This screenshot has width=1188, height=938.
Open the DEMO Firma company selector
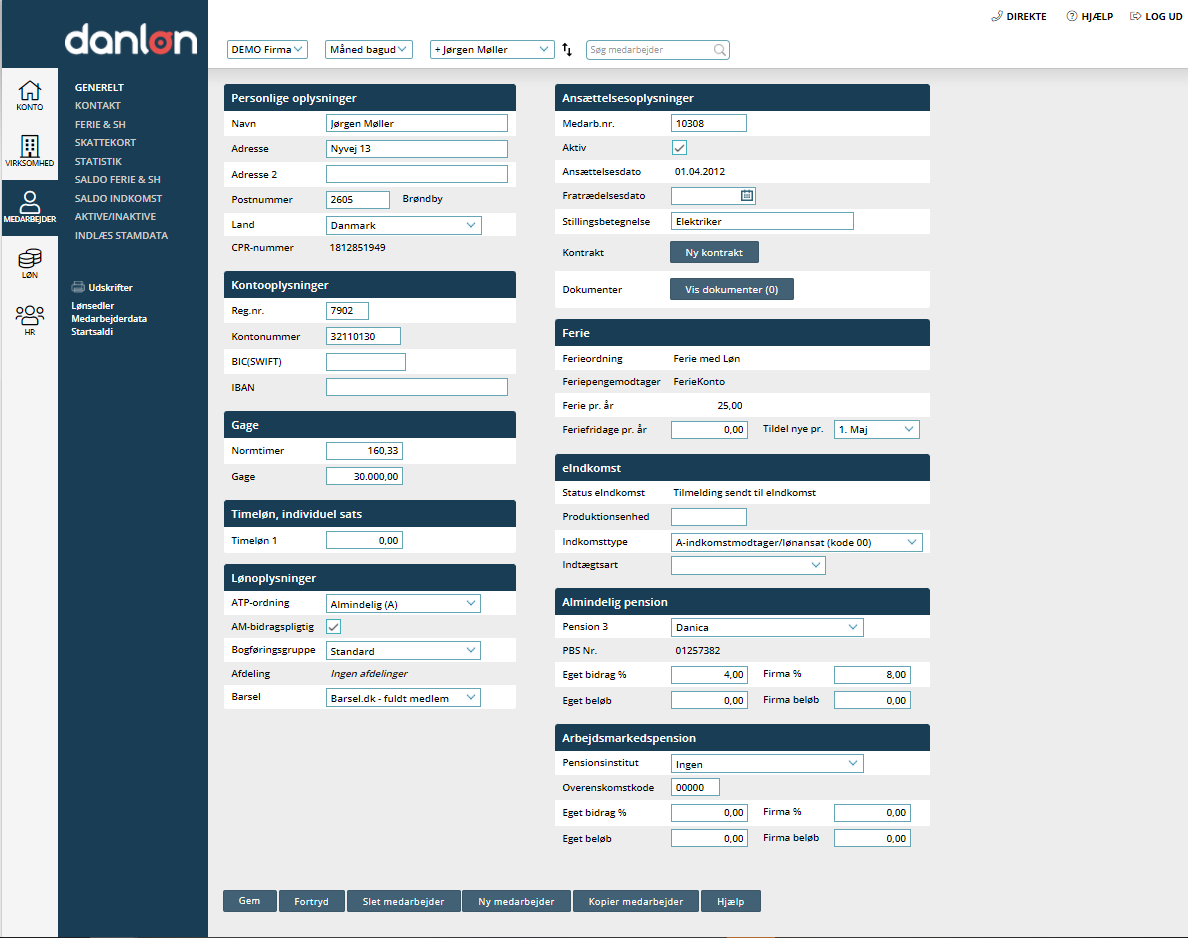pyautogui.click(x=267, y=49)
